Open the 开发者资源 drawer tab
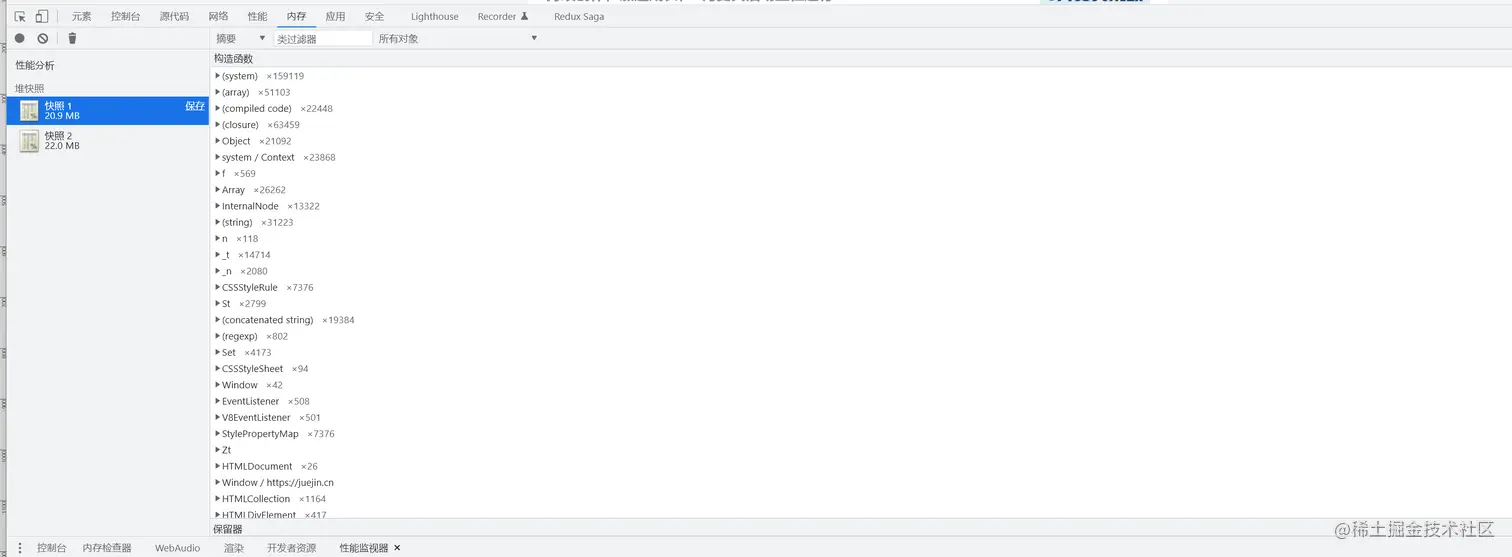The width and height of the screenshot is (1512, 557). tap(291, 548)
